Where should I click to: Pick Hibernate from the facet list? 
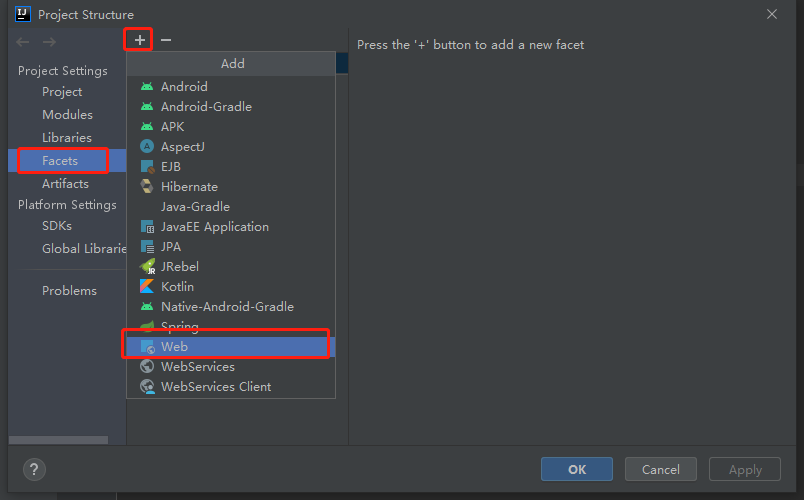(x=231, y=187)
